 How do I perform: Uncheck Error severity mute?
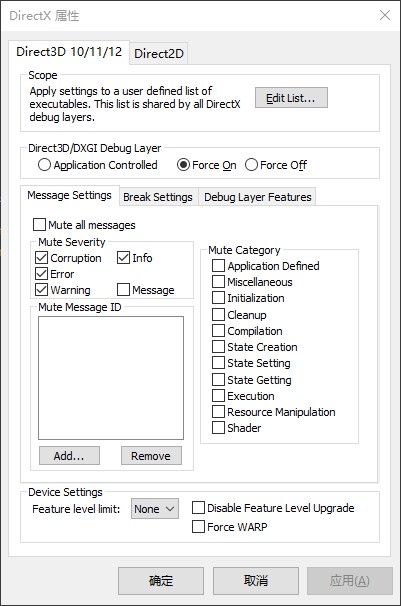[x=54, y=274]
